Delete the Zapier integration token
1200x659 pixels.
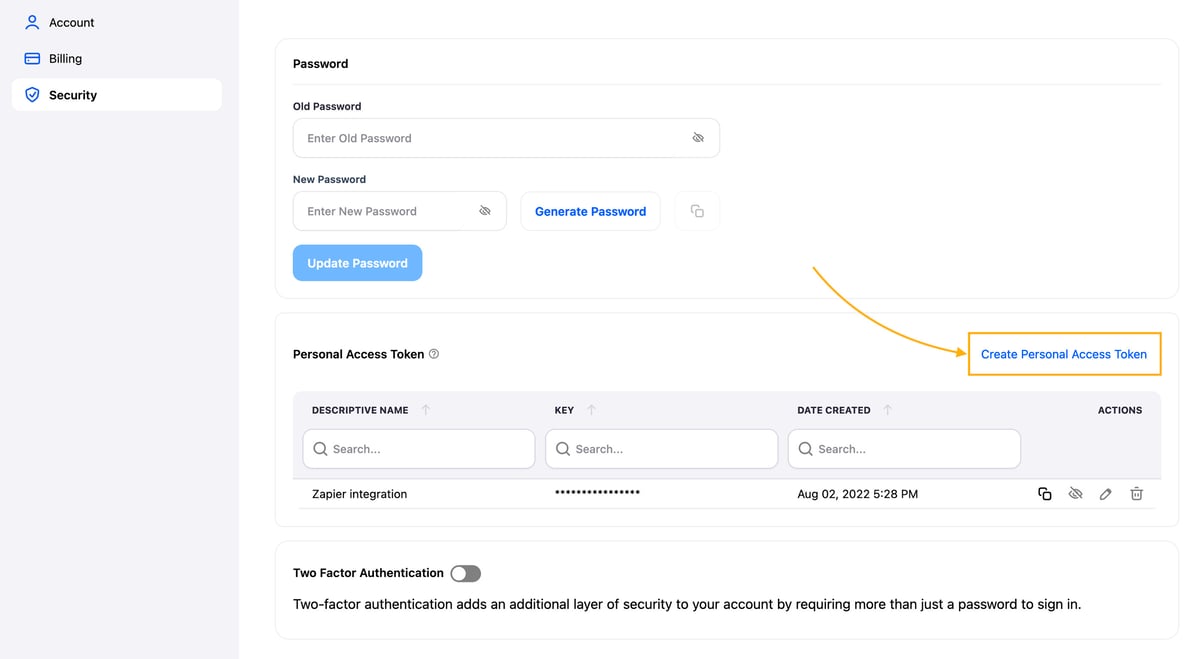click(x=1136, y=494)
